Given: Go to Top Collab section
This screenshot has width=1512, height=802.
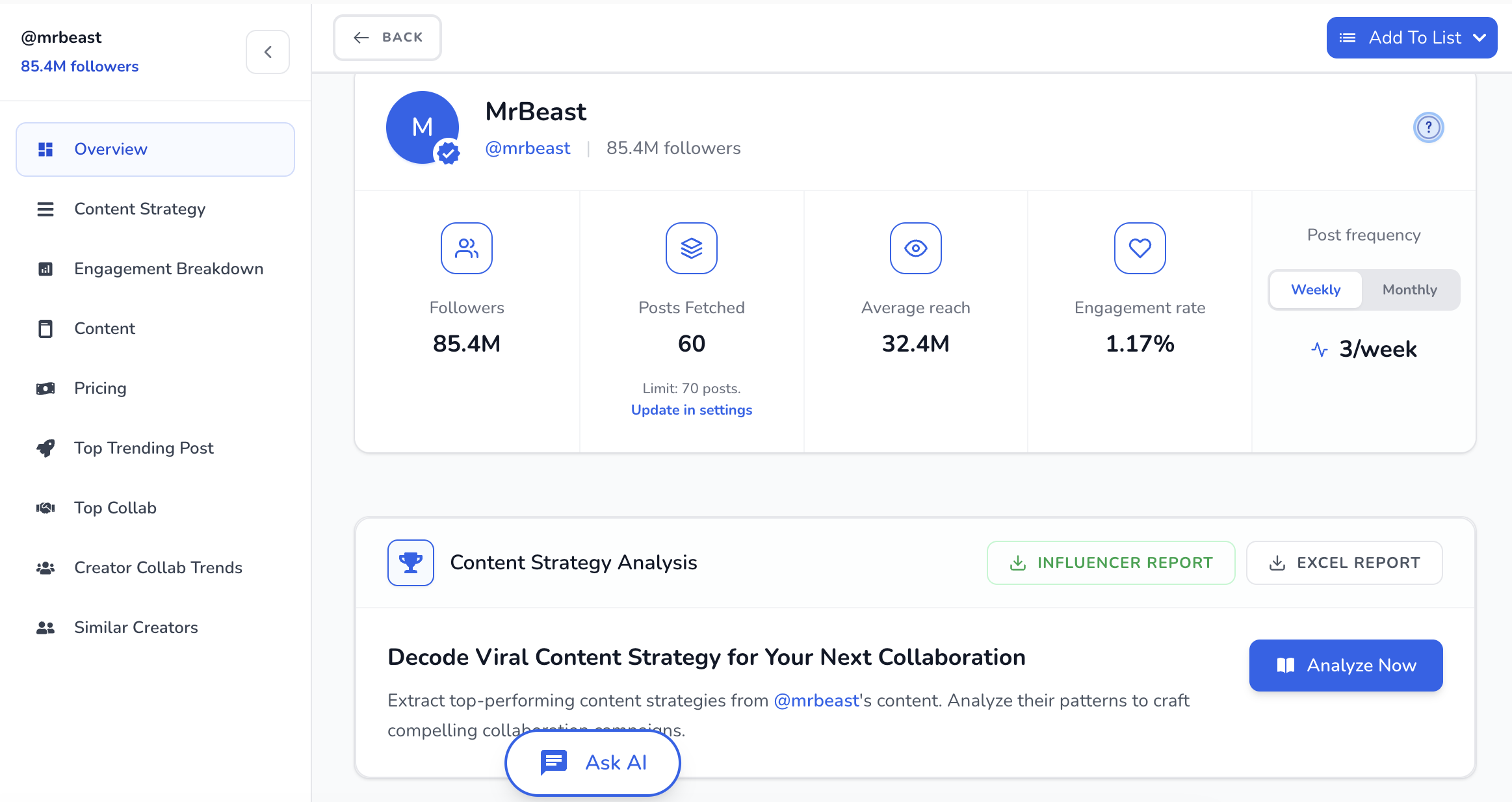Looking at the screenshot, I should point(155,508).
